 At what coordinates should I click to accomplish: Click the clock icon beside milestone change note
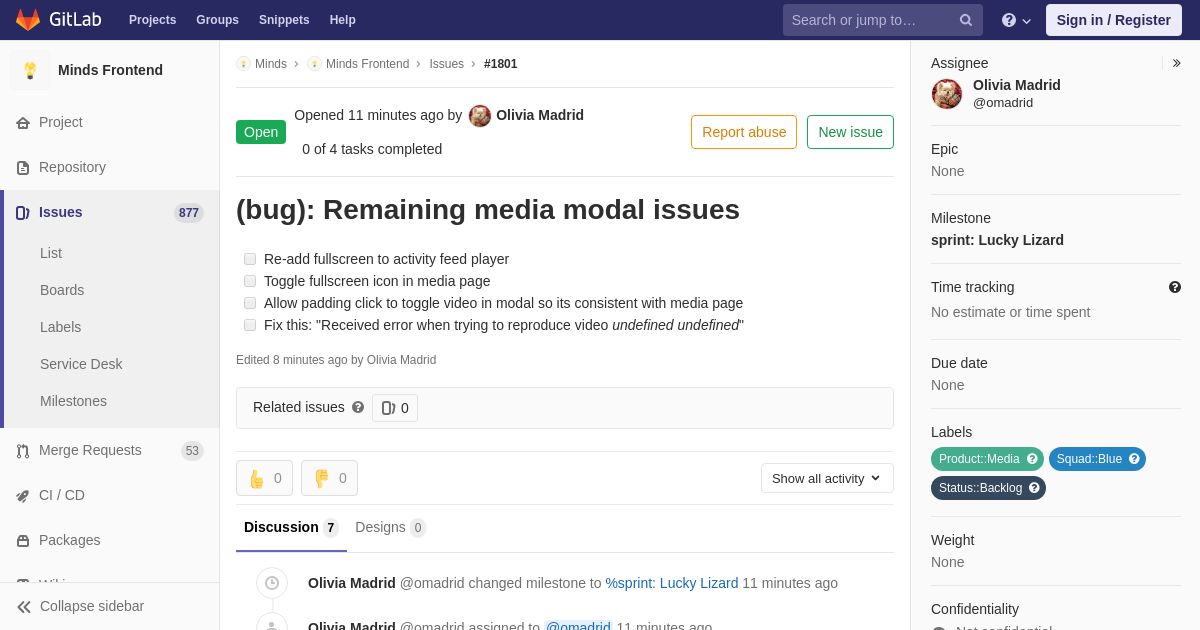point(272,583)
